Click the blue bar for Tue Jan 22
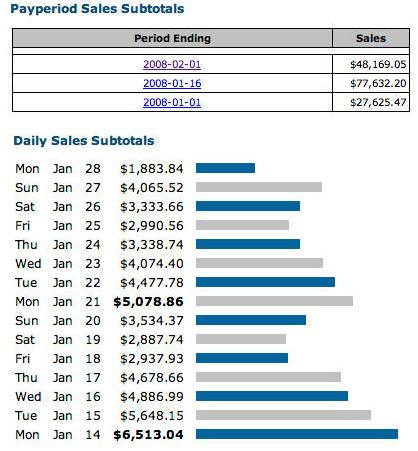The height and width of the screenshot is (451, 418). [x=265, y=282]
